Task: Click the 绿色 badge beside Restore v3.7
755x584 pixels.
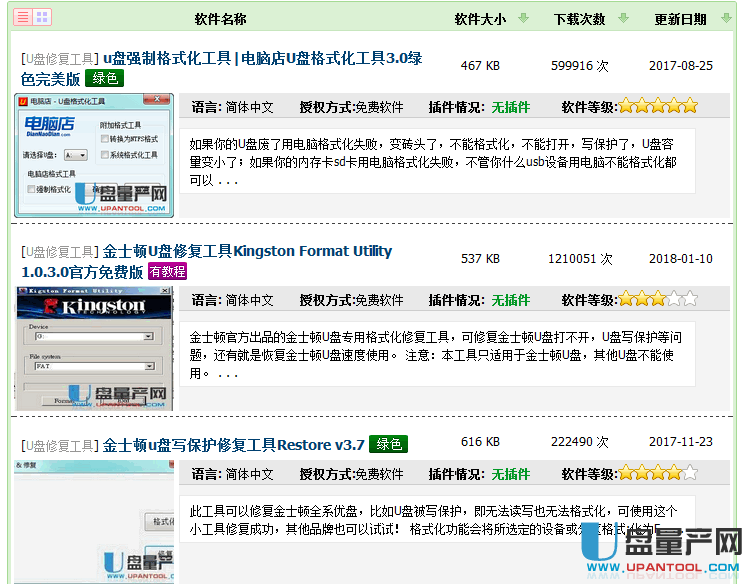Action: point(388,444)
